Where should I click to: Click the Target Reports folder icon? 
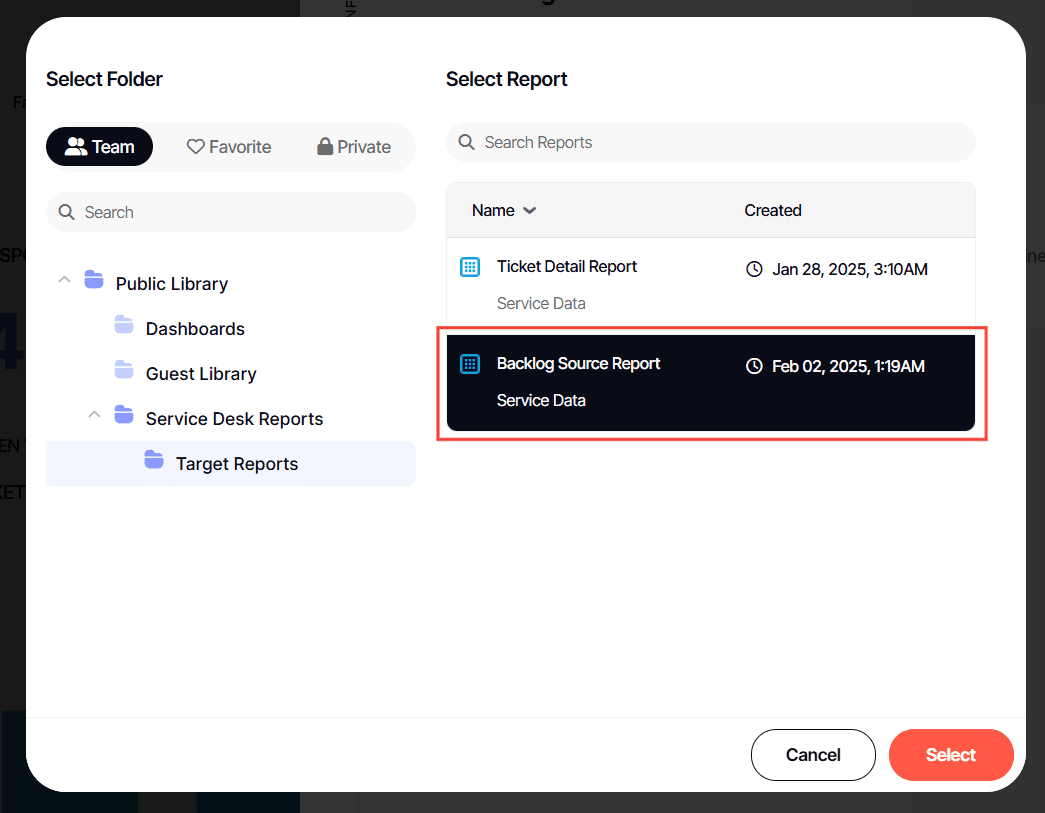(x=154, y=460)
